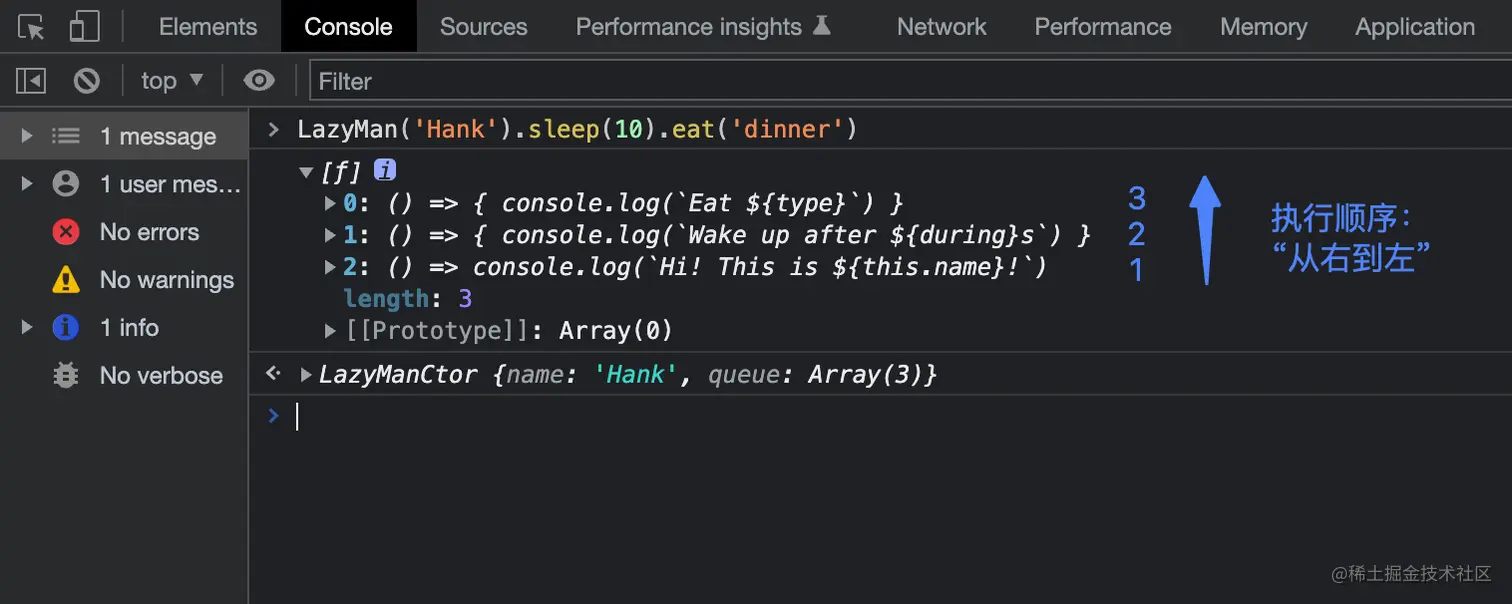Image resolution: width=1512 pixels, height=604 pixels.
Task: Click into the console Filter field
Action: (x=900, y=81)
